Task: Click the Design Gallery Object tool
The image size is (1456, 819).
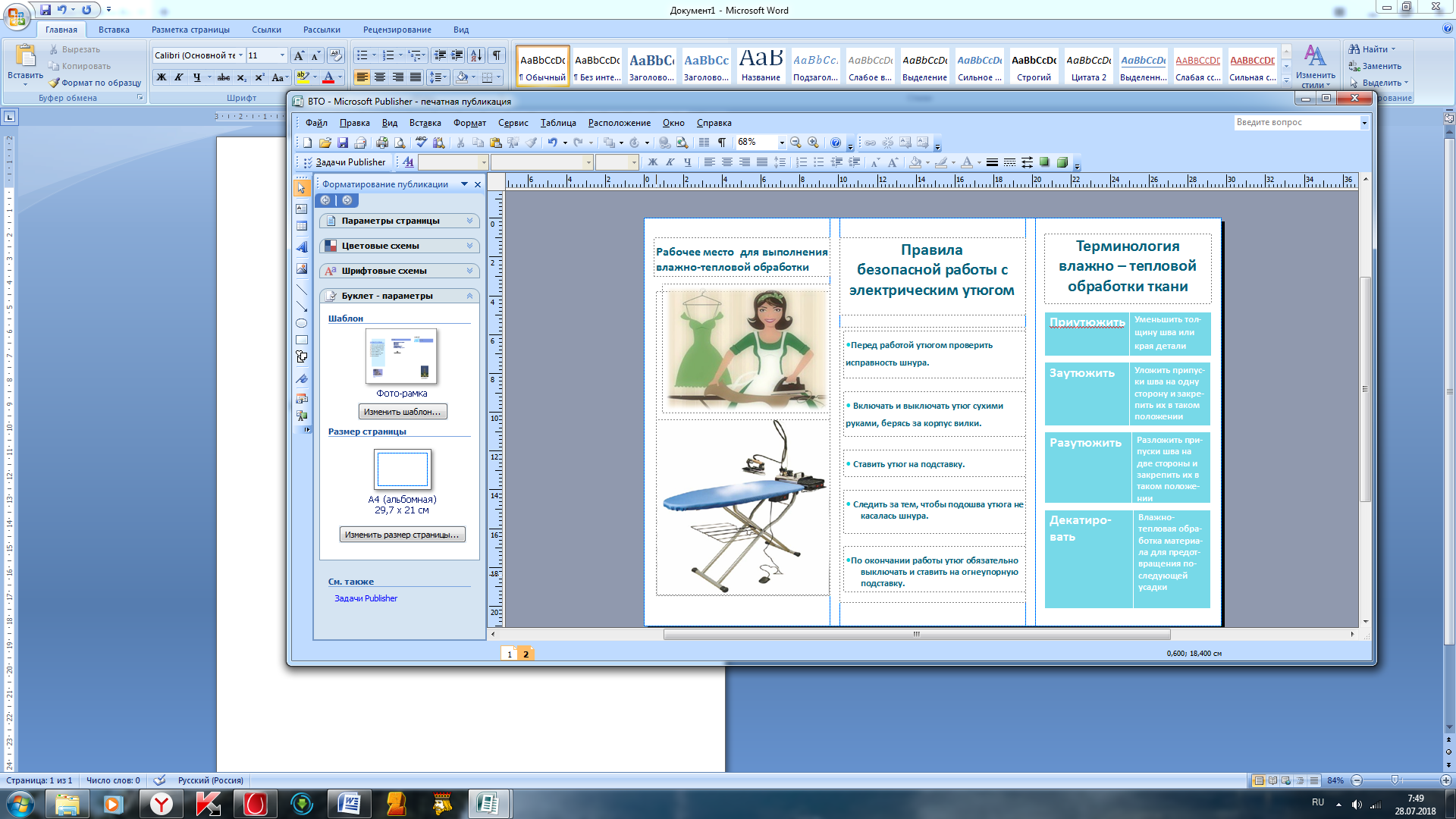Action: pyautogui.click(x=302, y=399)
